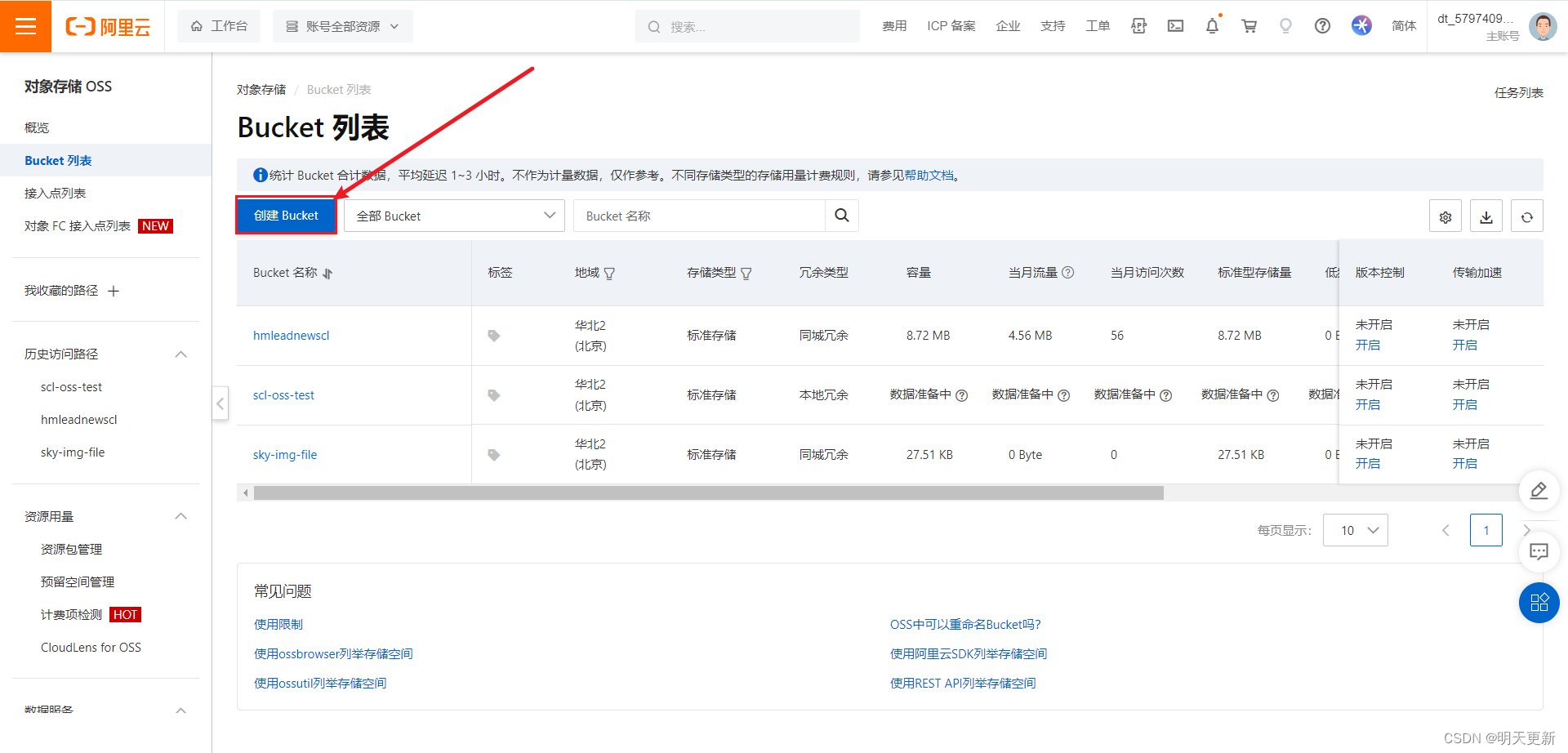Open the hamburger main menu
The width and height of the screenshot is (1568, 753).
point(25,26)
